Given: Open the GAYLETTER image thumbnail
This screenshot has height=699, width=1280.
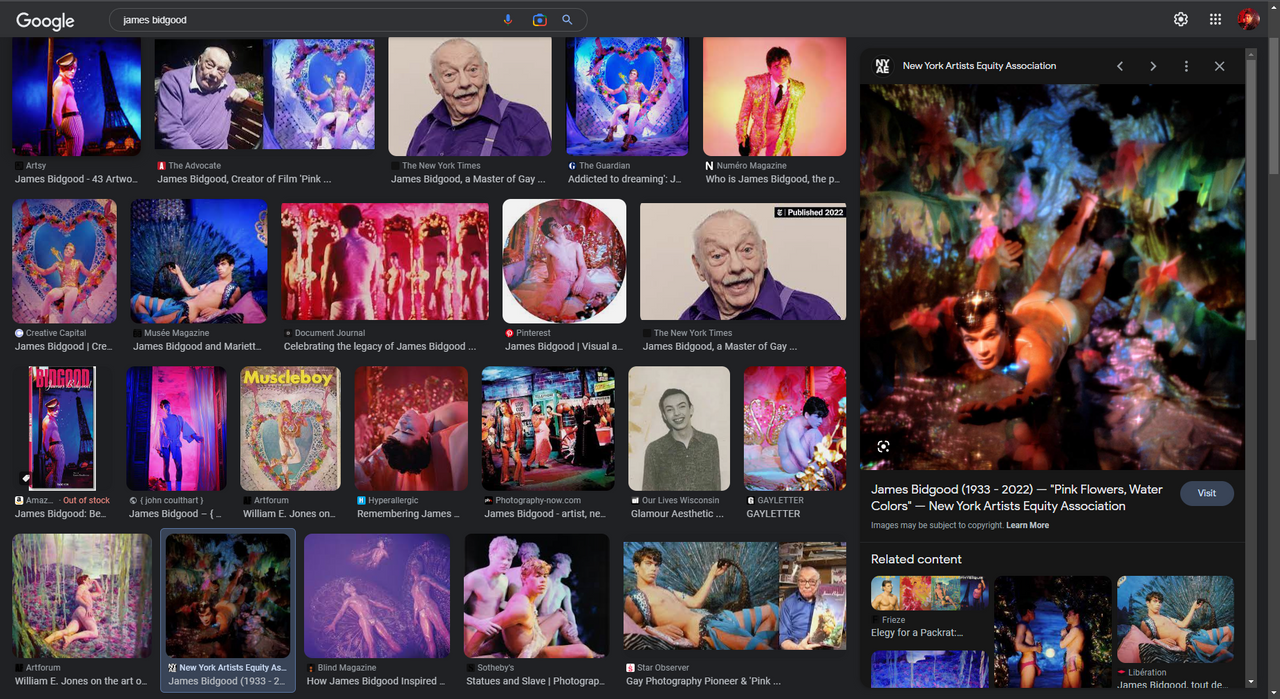Looking at the screenshot, I should tap(795, 428).
